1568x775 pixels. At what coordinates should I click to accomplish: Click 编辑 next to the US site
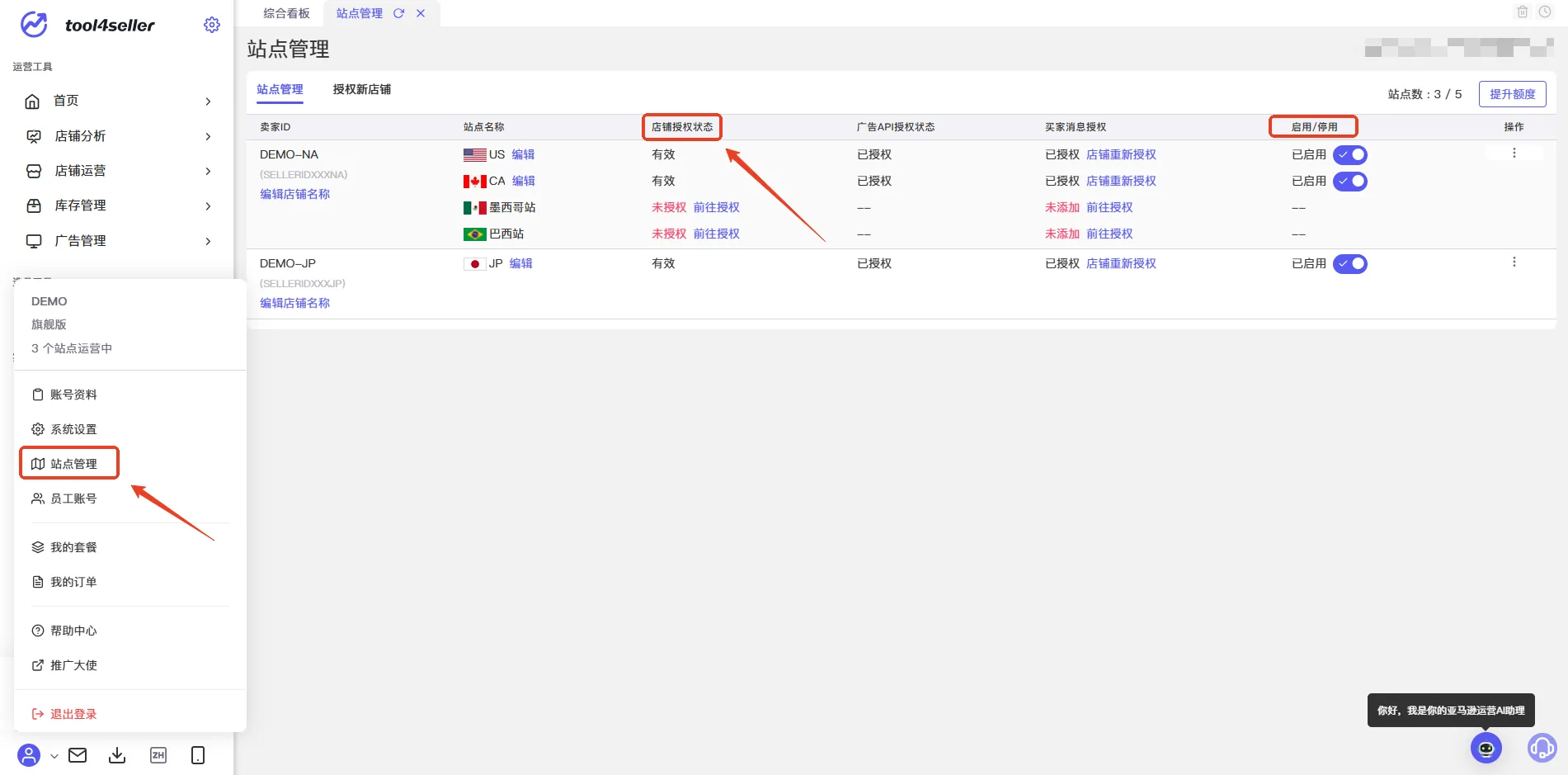tap(523, 154)
